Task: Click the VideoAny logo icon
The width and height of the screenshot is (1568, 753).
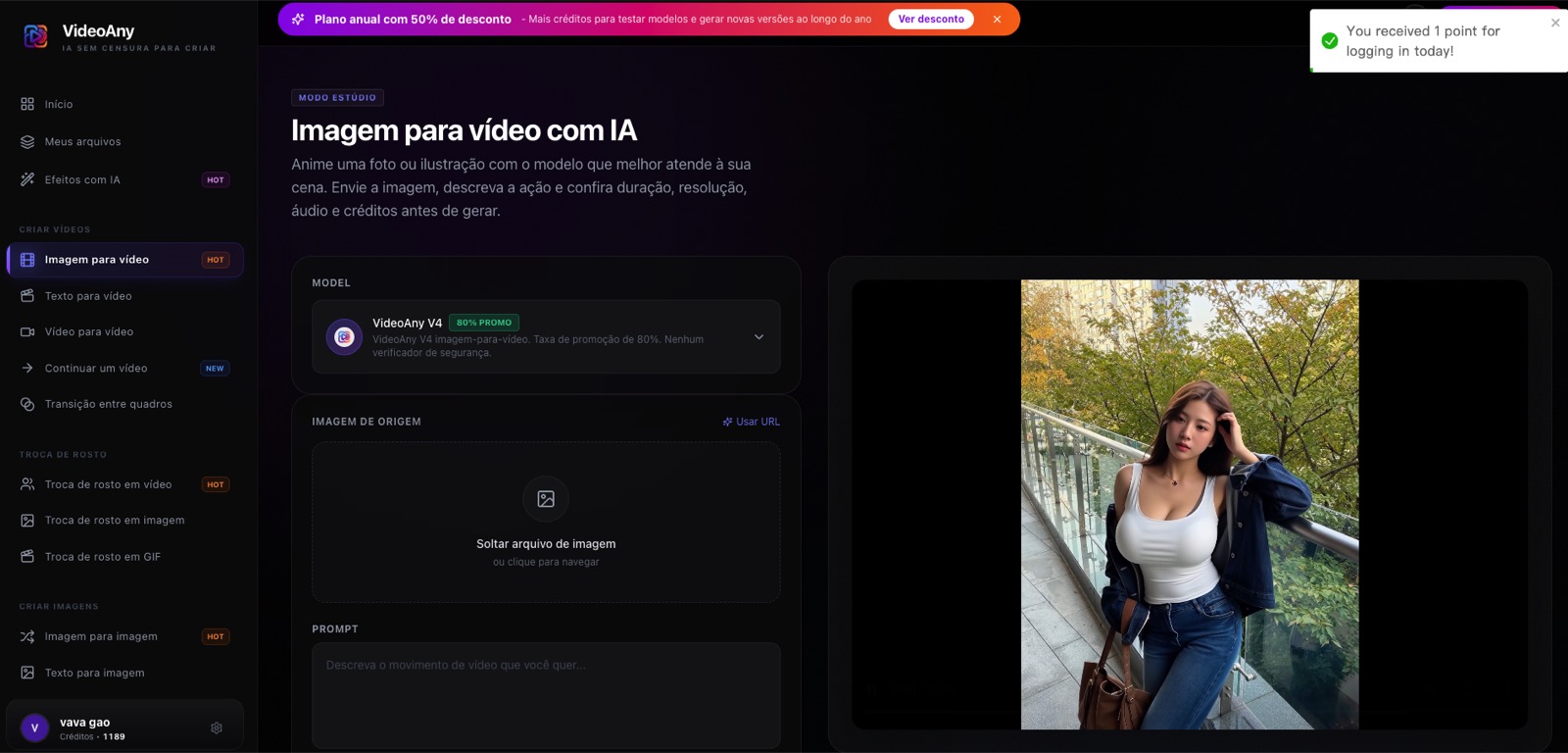Action: click(x=35, y=36)
